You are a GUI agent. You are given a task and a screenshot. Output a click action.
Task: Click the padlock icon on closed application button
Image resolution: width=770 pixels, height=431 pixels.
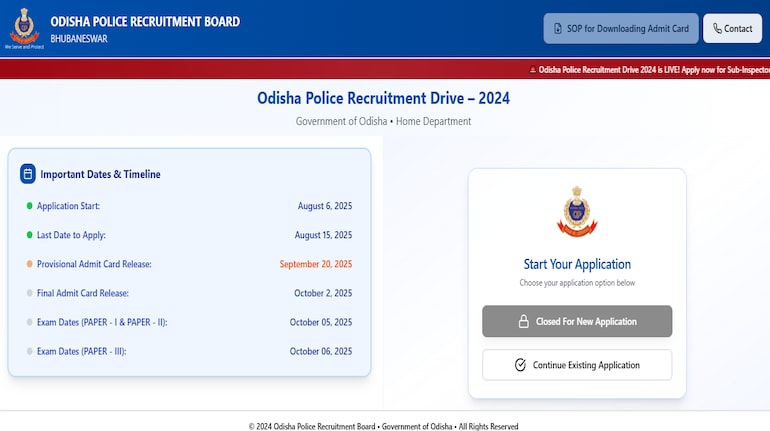click(x=523, y=321)
